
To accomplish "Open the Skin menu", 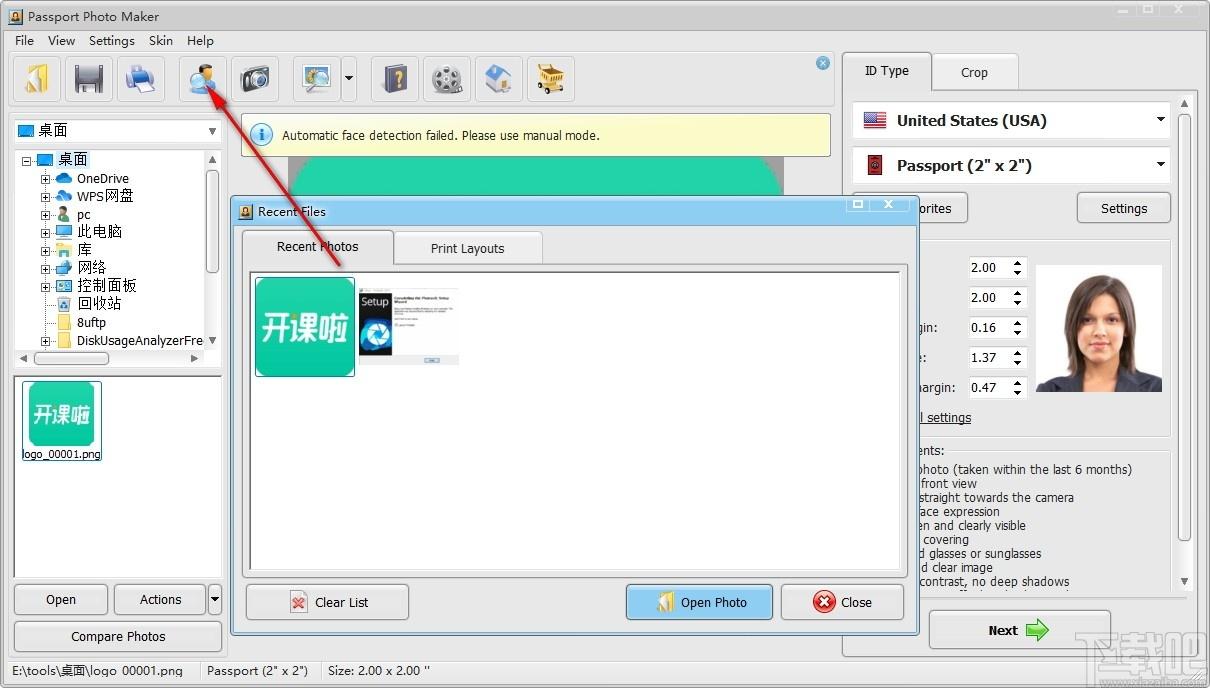I will click(x=161, y=41).
